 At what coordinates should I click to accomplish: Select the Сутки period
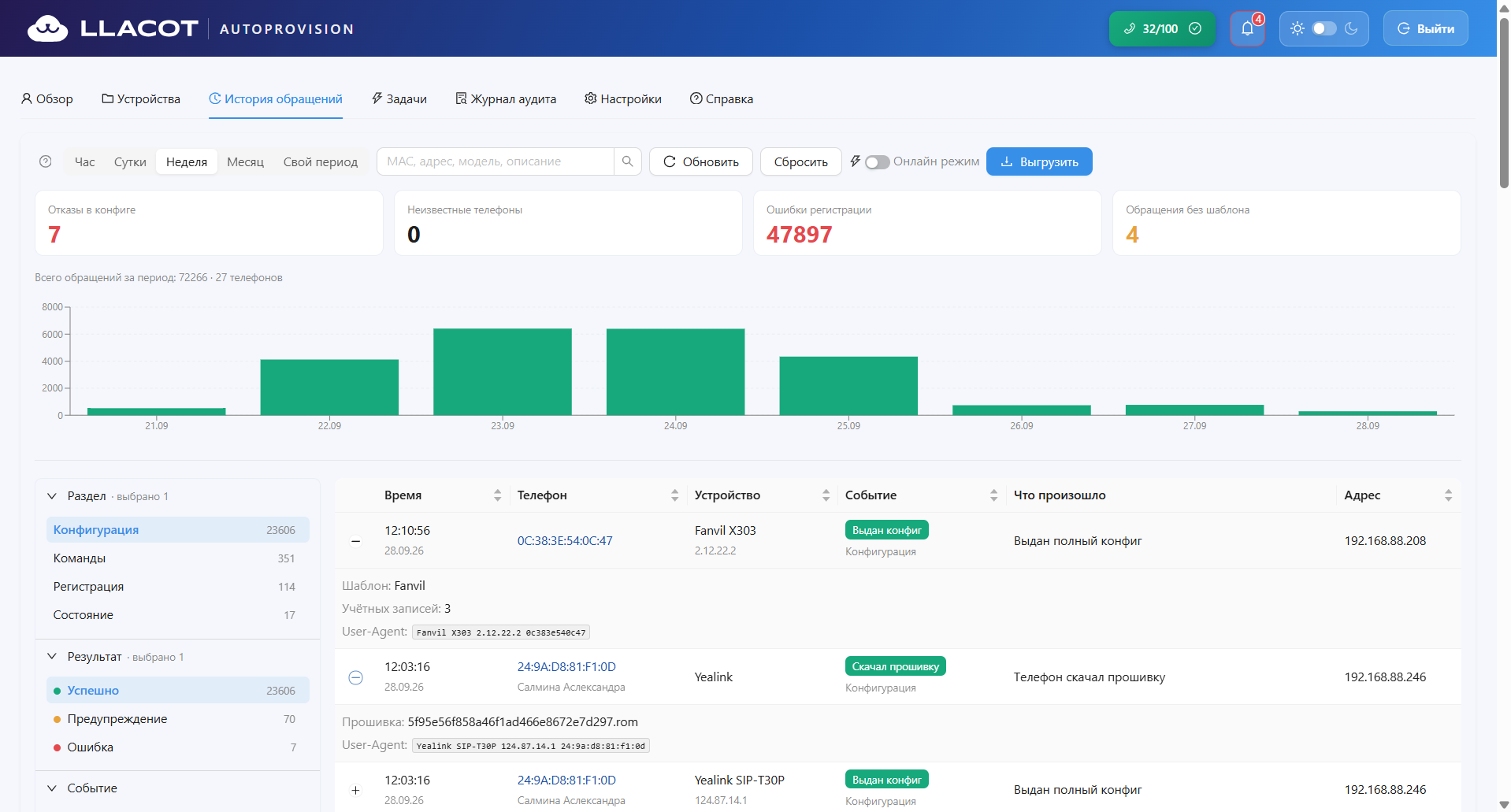point(130,161)
